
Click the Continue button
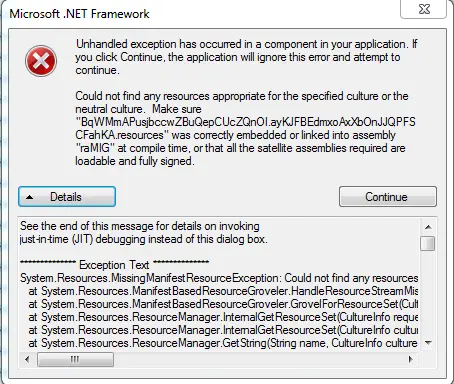pyautogui.click(x=388, y=197)
